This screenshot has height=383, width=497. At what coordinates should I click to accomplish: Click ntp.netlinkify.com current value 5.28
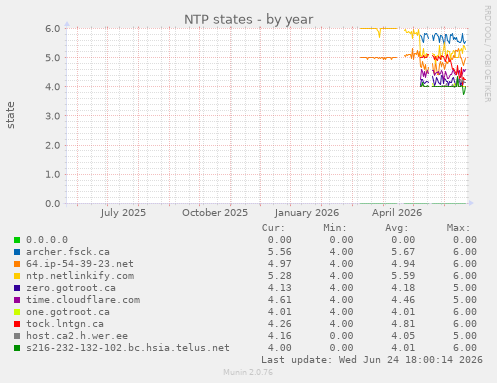tap(280, 276)
